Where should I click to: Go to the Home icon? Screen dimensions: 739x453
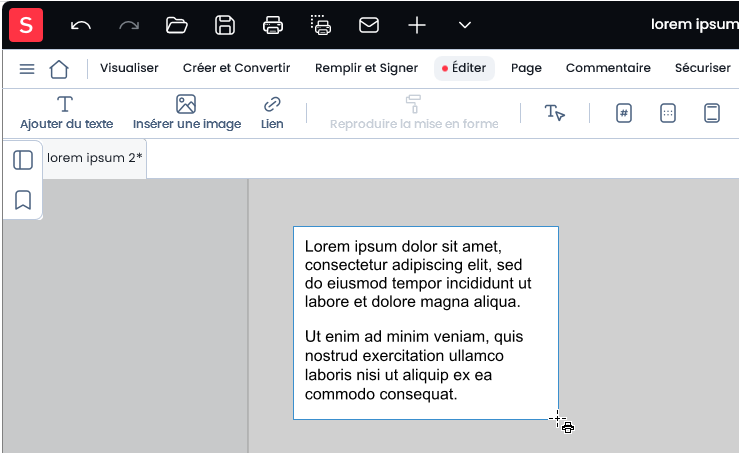59,69
